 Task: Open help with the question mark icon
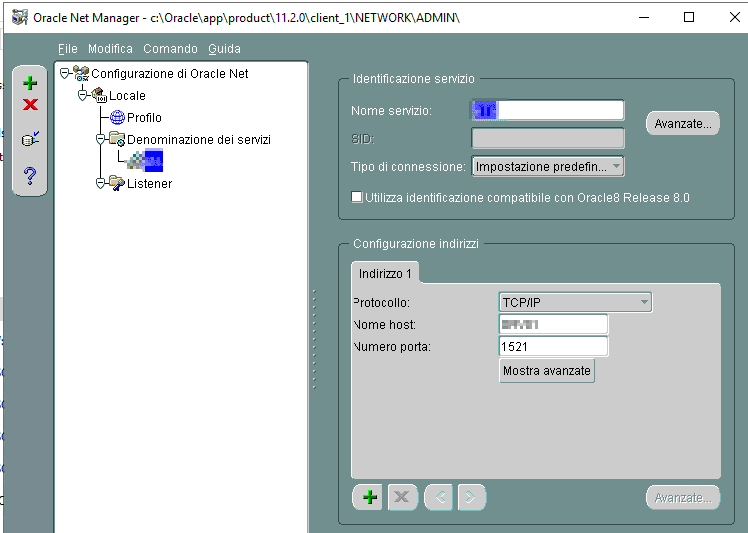tap(30, 176)
